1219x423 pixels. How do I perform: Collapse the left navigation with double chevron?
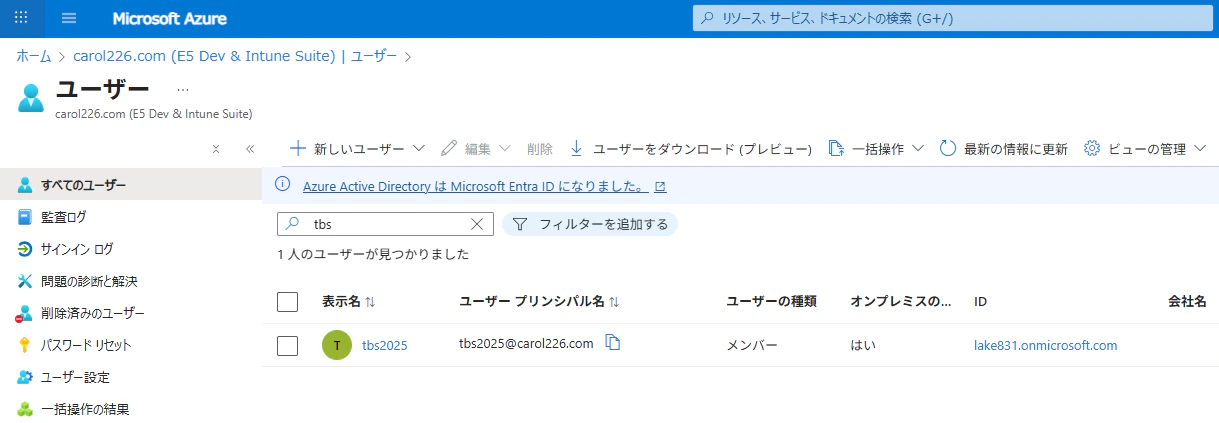coord(250,149)
